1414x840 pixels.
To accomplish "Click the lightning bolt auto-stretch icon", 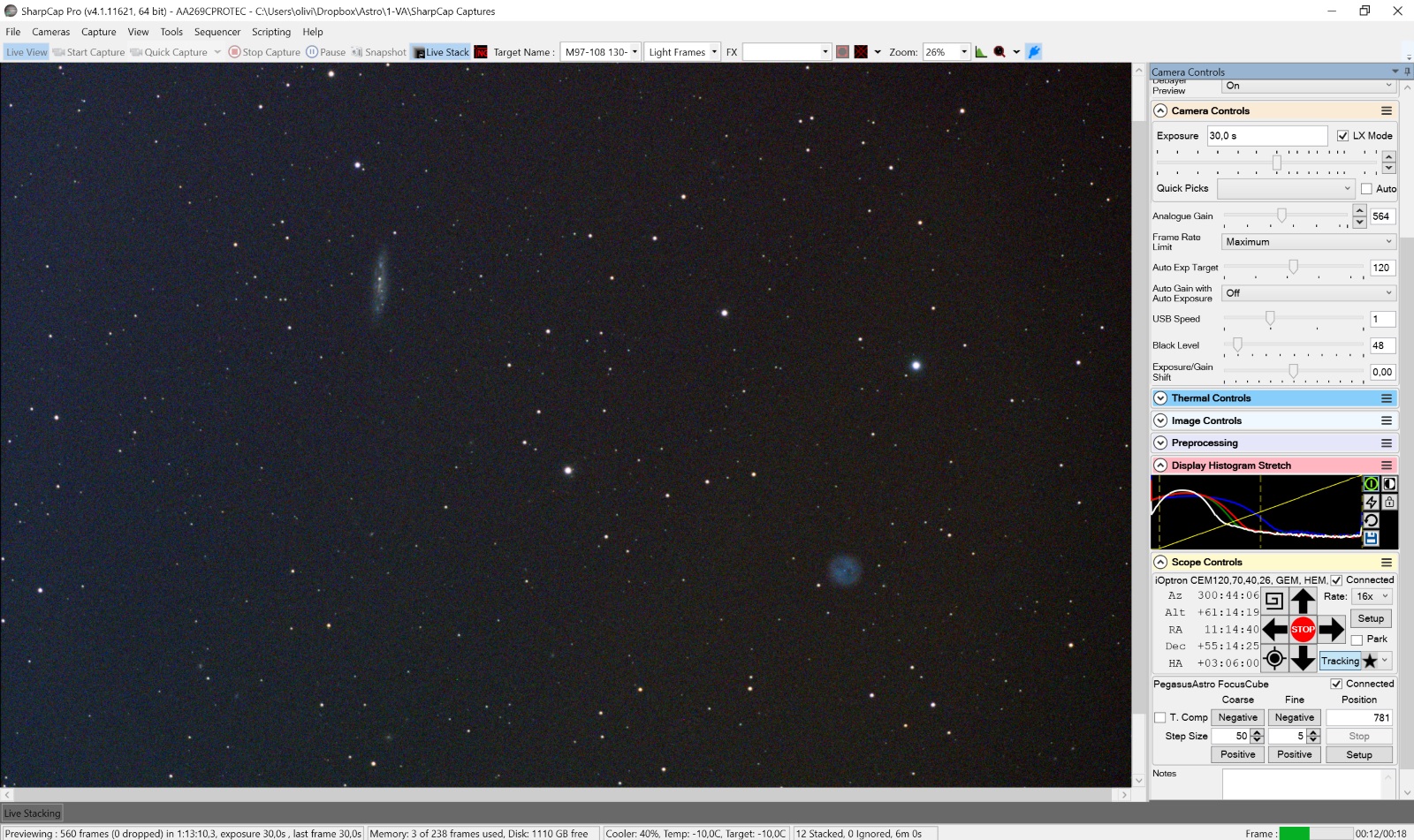I will (x=1372, y=502).
